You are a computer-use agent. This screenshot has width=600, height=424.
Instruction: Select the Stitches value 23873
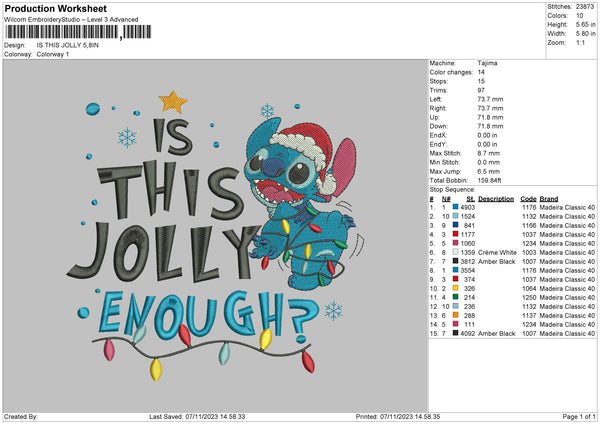tap(585, 7)
